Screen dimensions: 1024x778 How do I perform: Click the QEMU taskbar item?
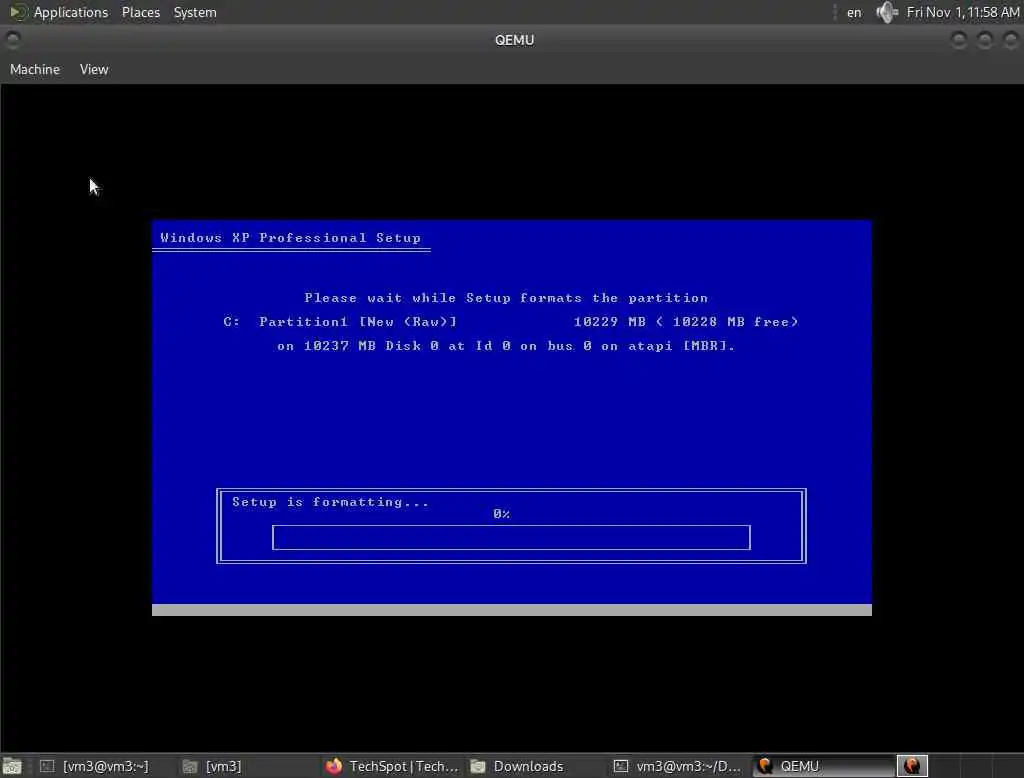click(x=823, y=766)
